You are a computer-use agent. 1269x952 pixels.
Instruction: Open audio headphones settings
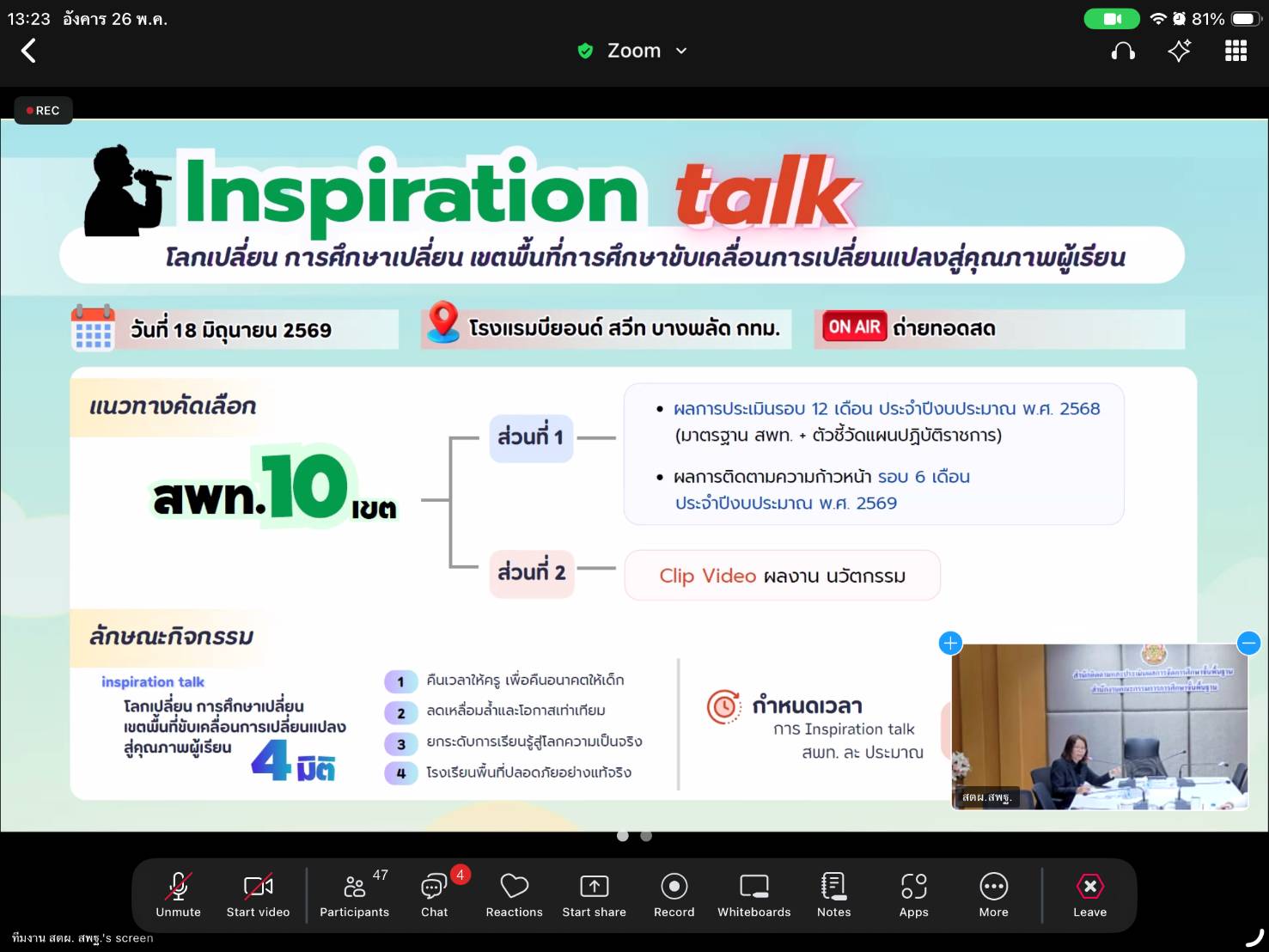tap(1122, 52)
